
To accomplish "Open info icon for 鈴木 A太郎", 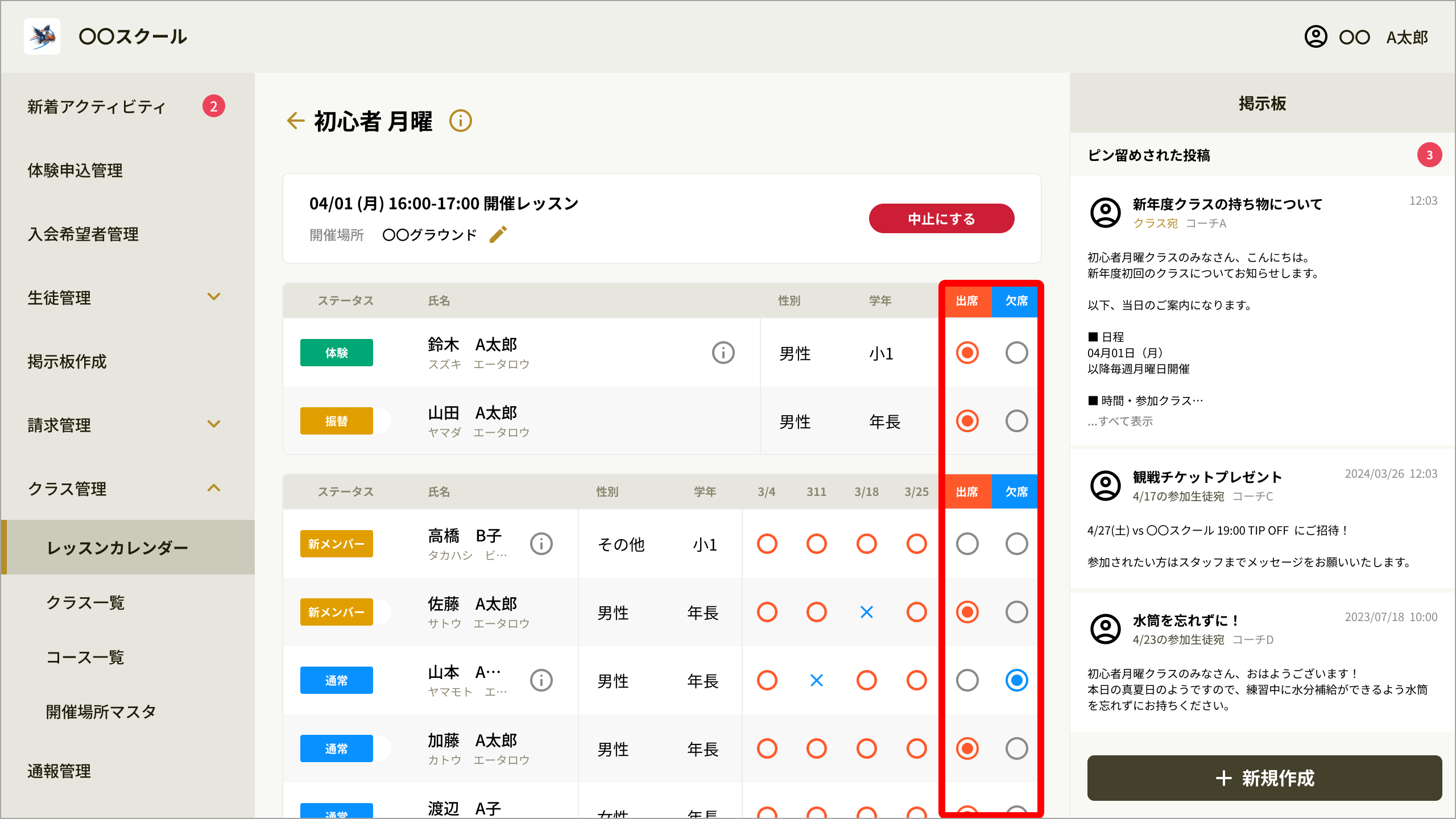I will 723,353.
